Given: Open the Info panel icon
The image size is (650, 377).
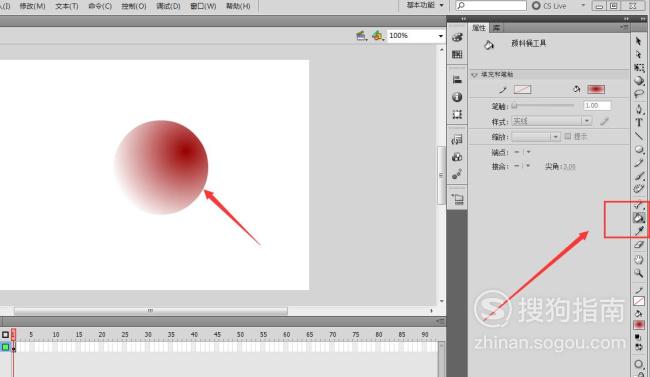Looking at the screenshot, I should [x=457, y=97].
